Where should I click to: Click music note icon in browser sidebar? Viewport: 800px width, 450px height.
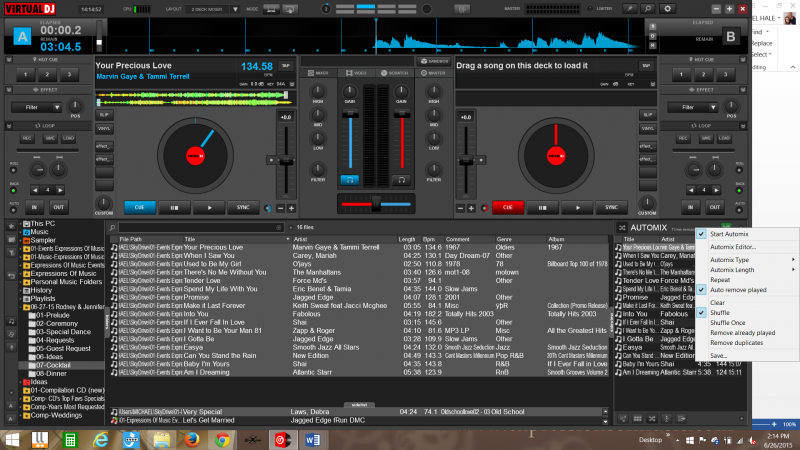[x=11, y=321]
